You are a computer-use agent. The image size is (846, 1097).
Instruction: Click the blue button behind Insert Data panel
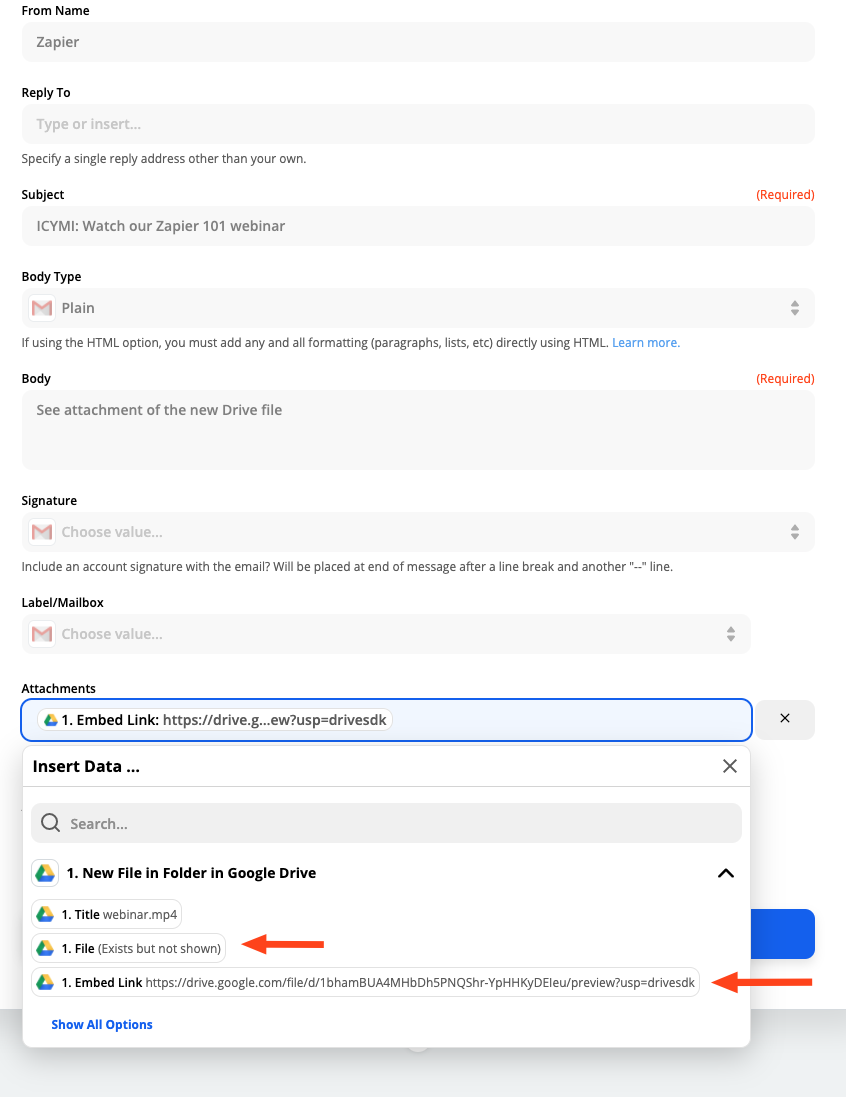click(782, 934)
